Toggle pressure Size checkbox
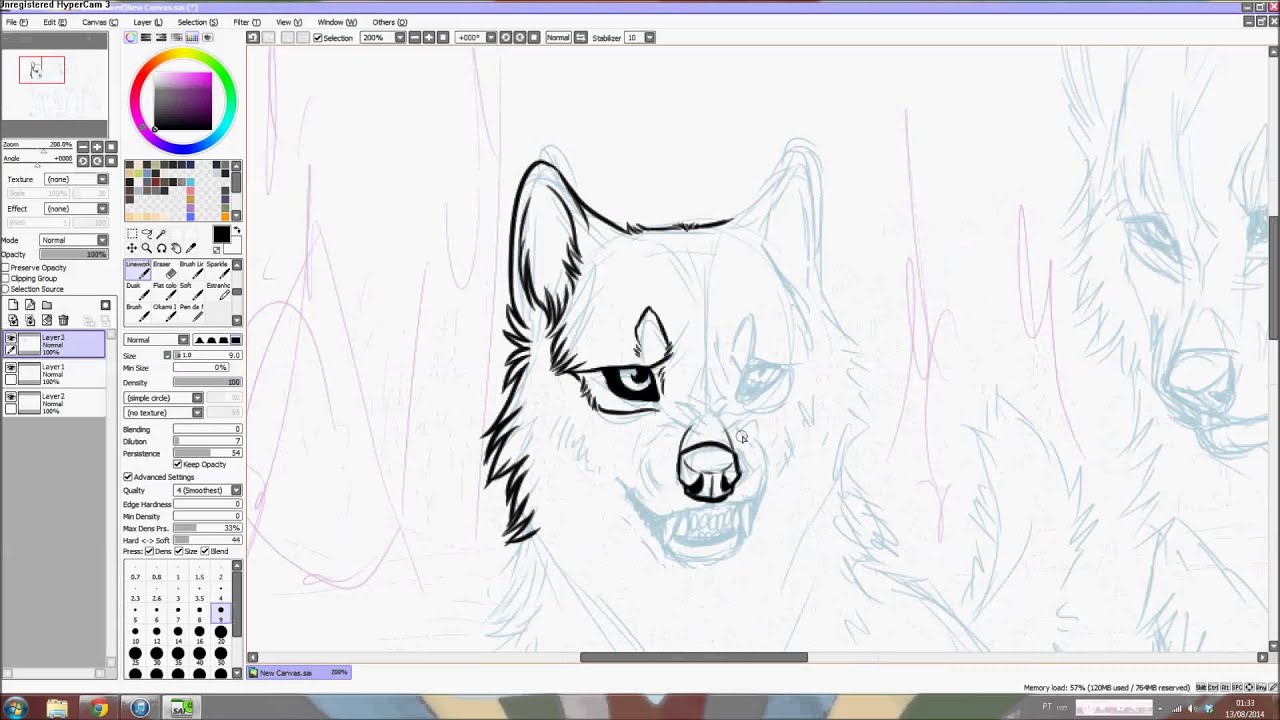The width and height of the screenshot is (1280, 720). coord(179,552)
